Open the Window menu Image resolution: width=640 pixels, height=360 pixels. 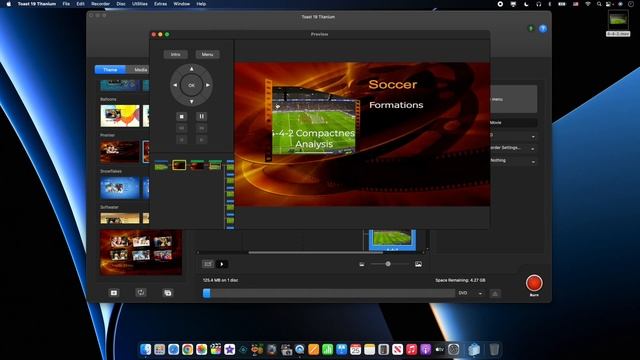182,4
